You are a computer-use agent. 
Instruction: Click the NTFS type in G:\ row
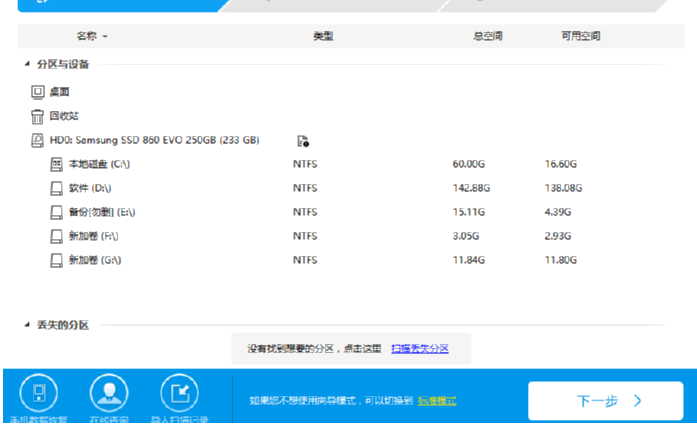point(305,260)
